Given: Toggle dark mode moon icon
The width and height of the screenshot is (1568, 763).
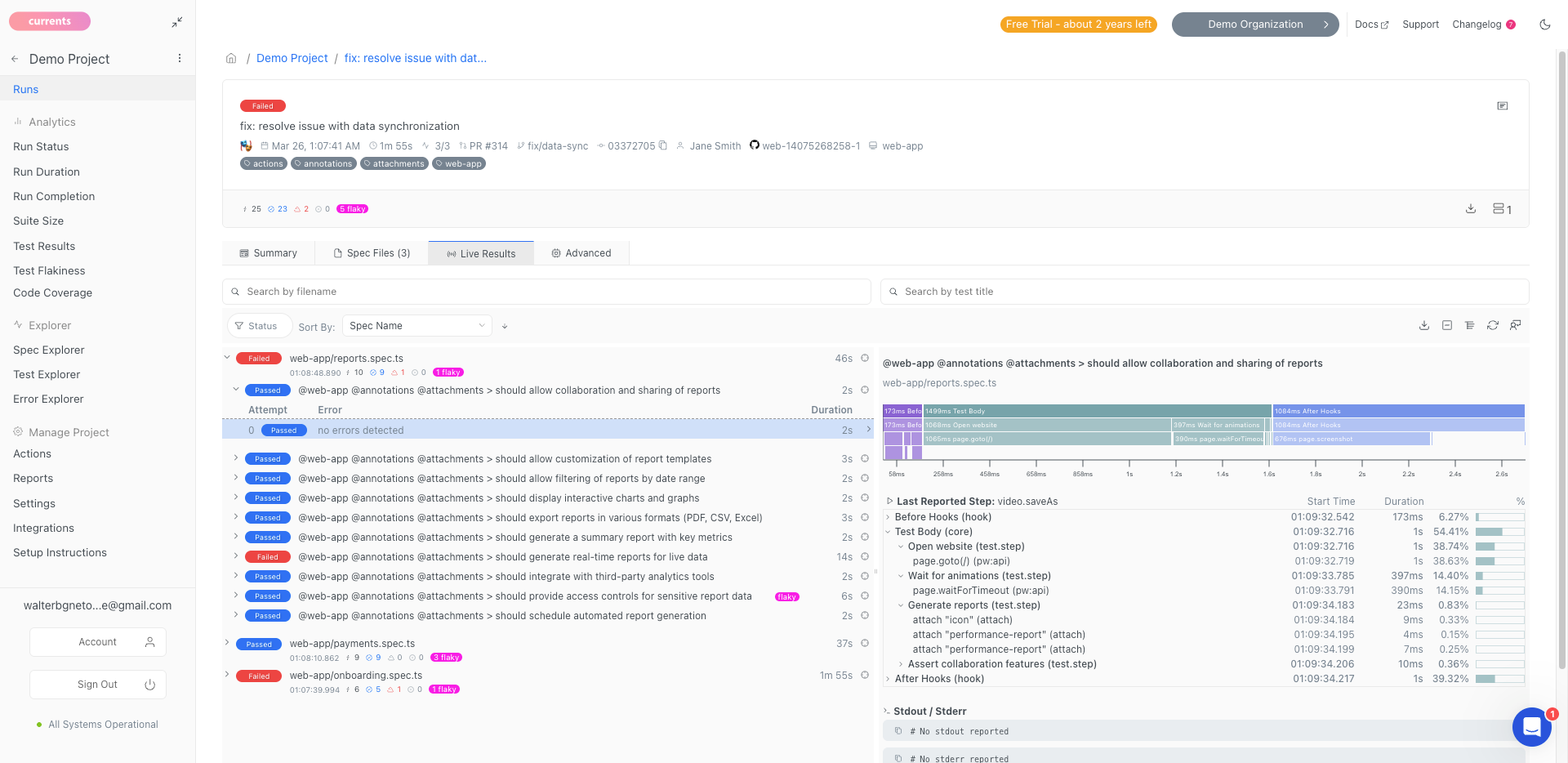Looking at the screenshot, I should (1544, 25).
